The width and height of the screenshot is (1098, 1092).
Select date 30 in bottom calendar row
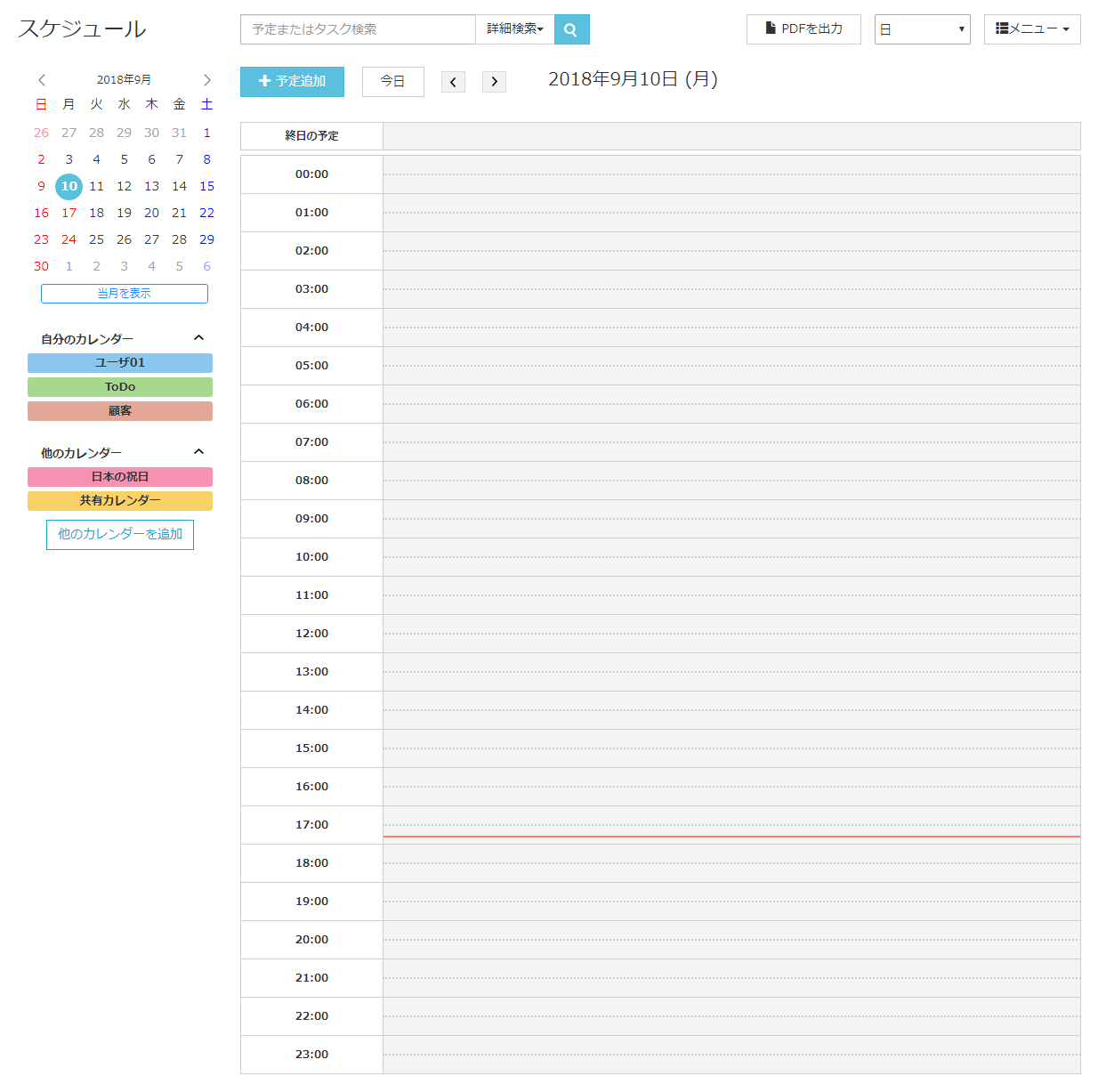click(42, 267)
